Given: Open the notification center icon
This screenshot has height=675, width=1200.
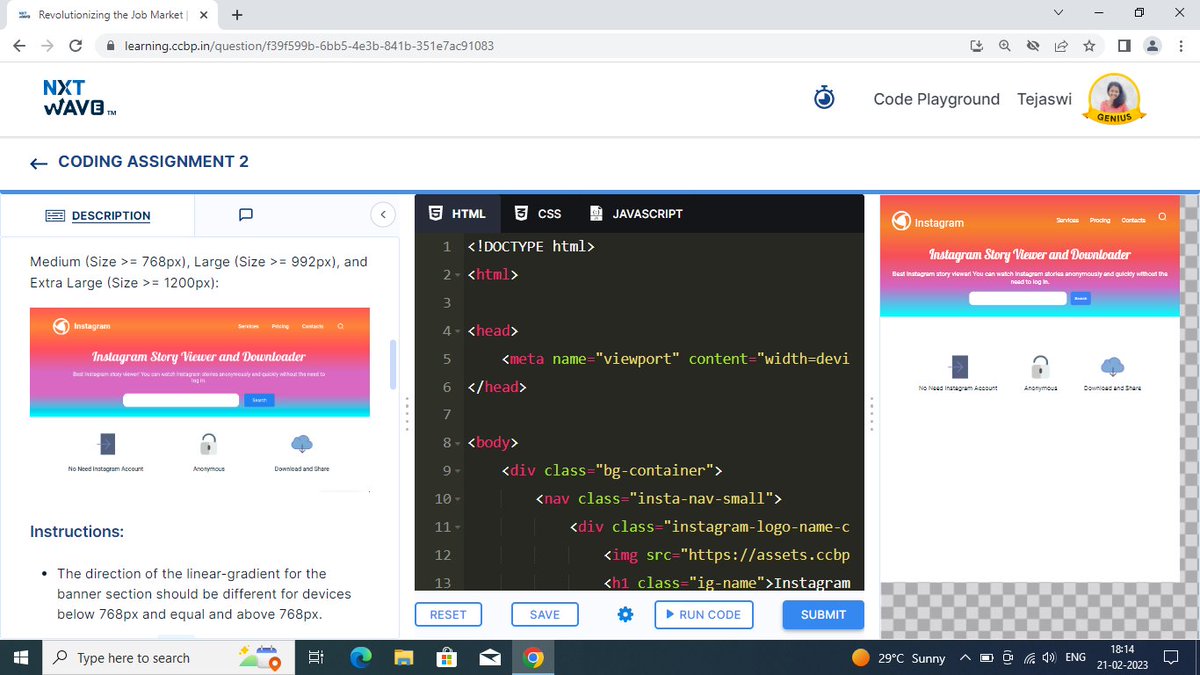Looking at the screenshot, I should (1170, 658).
